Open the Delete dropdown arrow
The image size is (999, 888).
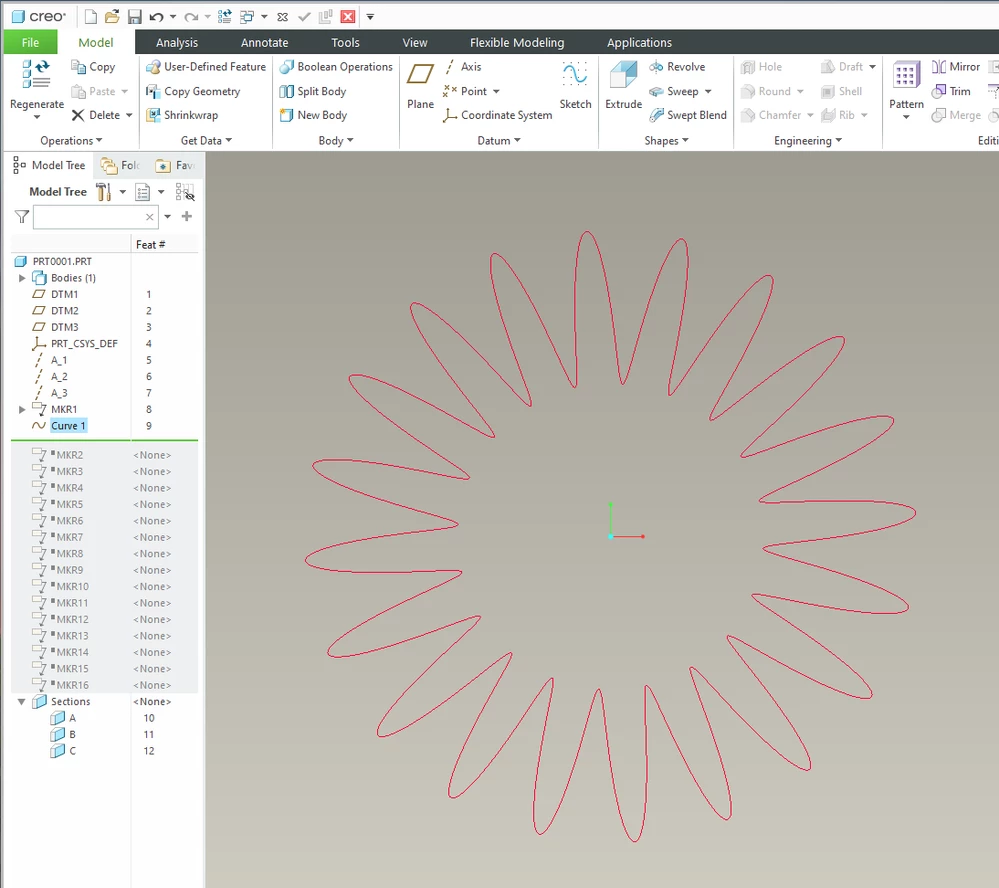pyautogui.click(x=129, y=115)
